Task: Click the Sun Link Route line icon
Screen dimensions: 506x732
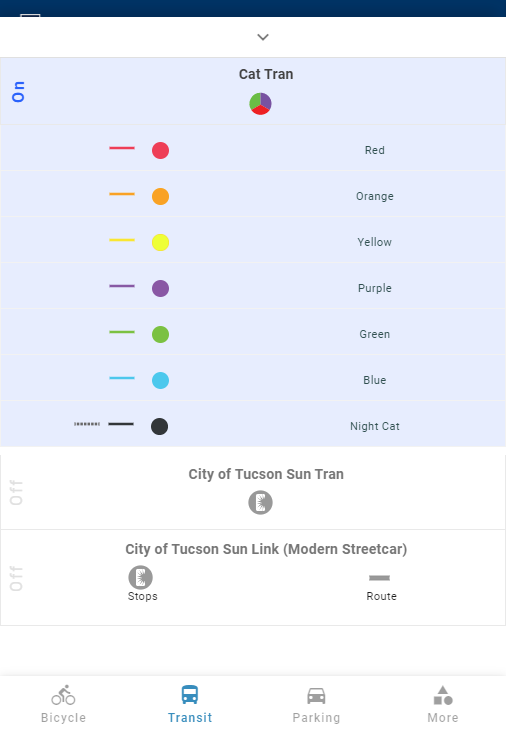Action: click(380, 578)
